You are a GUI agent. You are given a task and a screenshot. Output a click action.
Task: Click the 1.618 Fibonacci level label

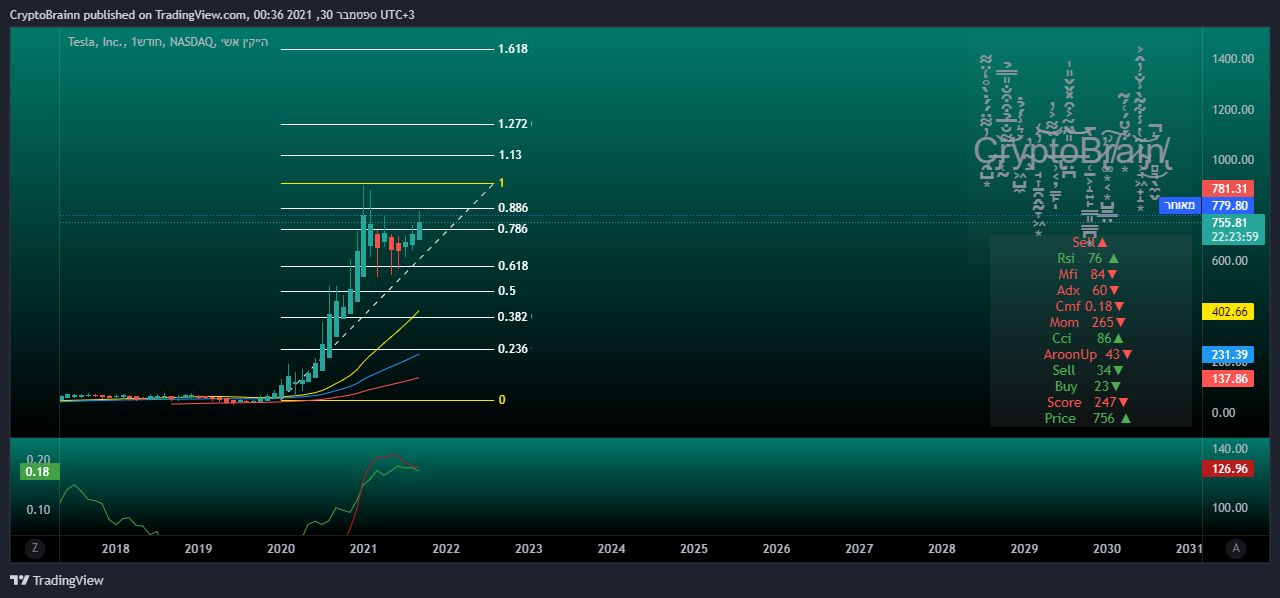pyautogui.click(x=512, y=49)
